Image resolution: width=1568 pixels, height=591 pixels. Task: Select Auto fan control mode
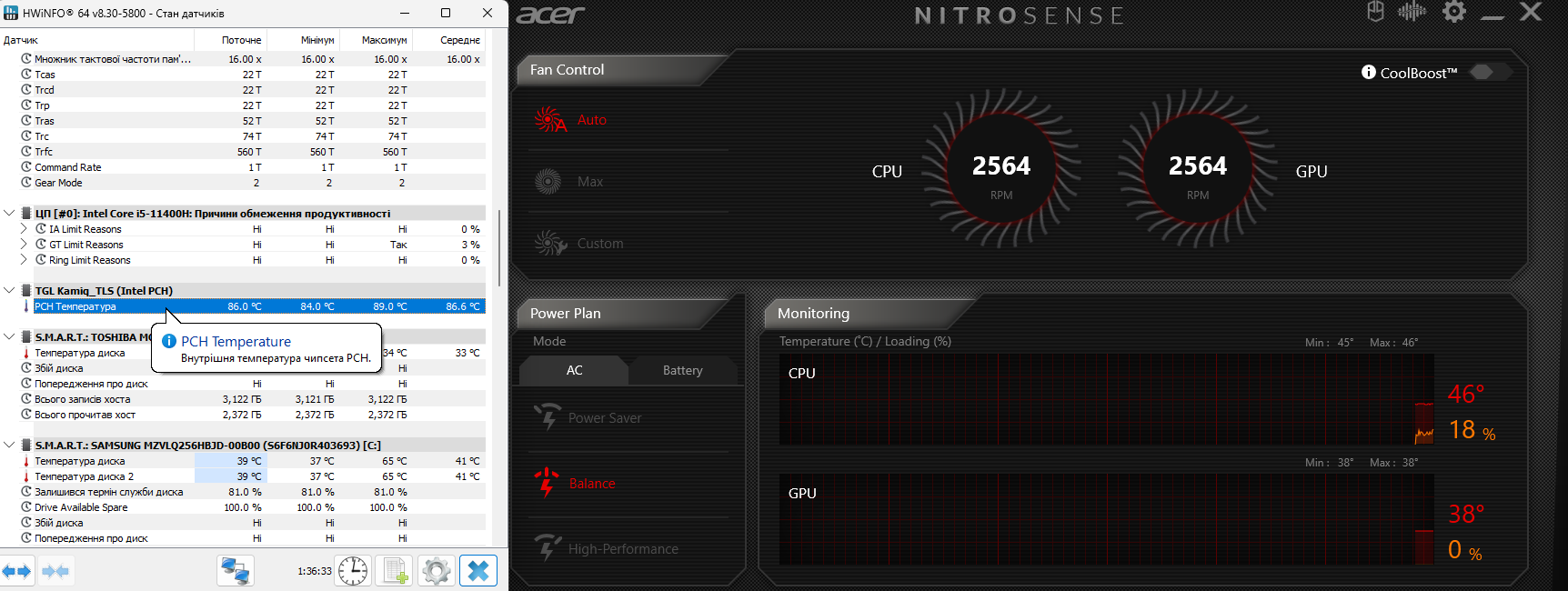tap(570, 120)
